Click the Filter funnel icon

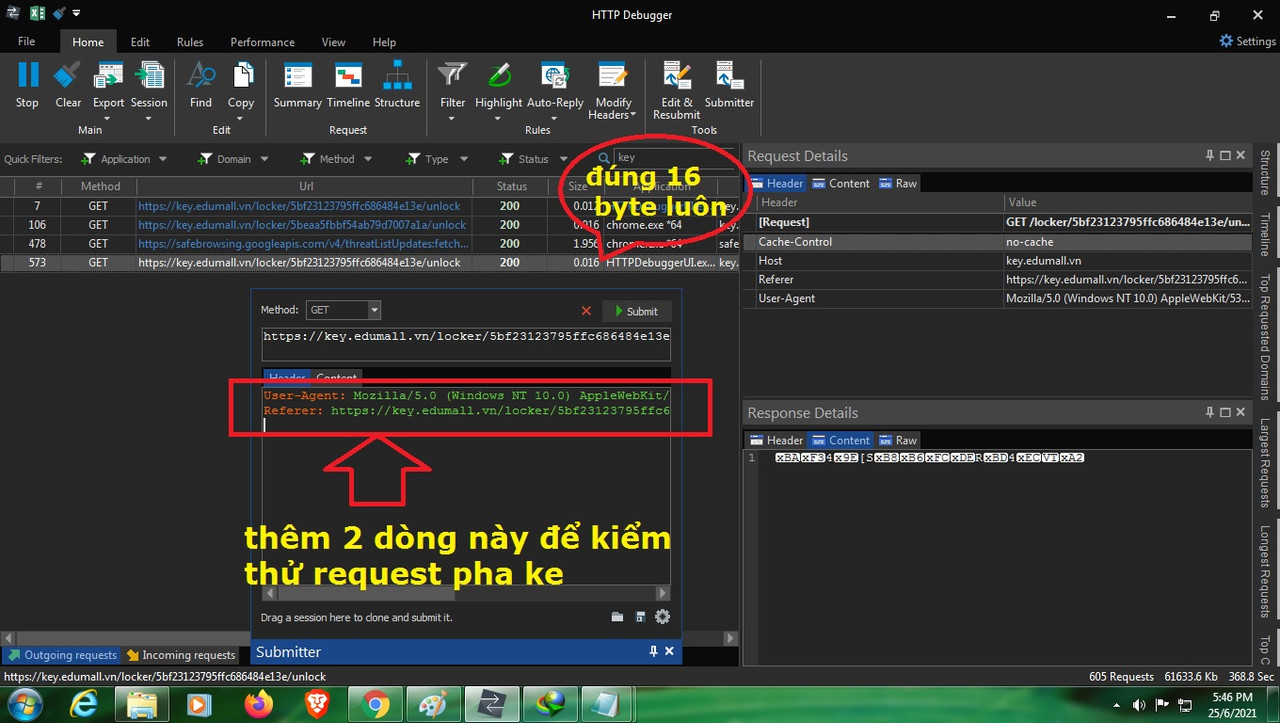tap(453, 75)
